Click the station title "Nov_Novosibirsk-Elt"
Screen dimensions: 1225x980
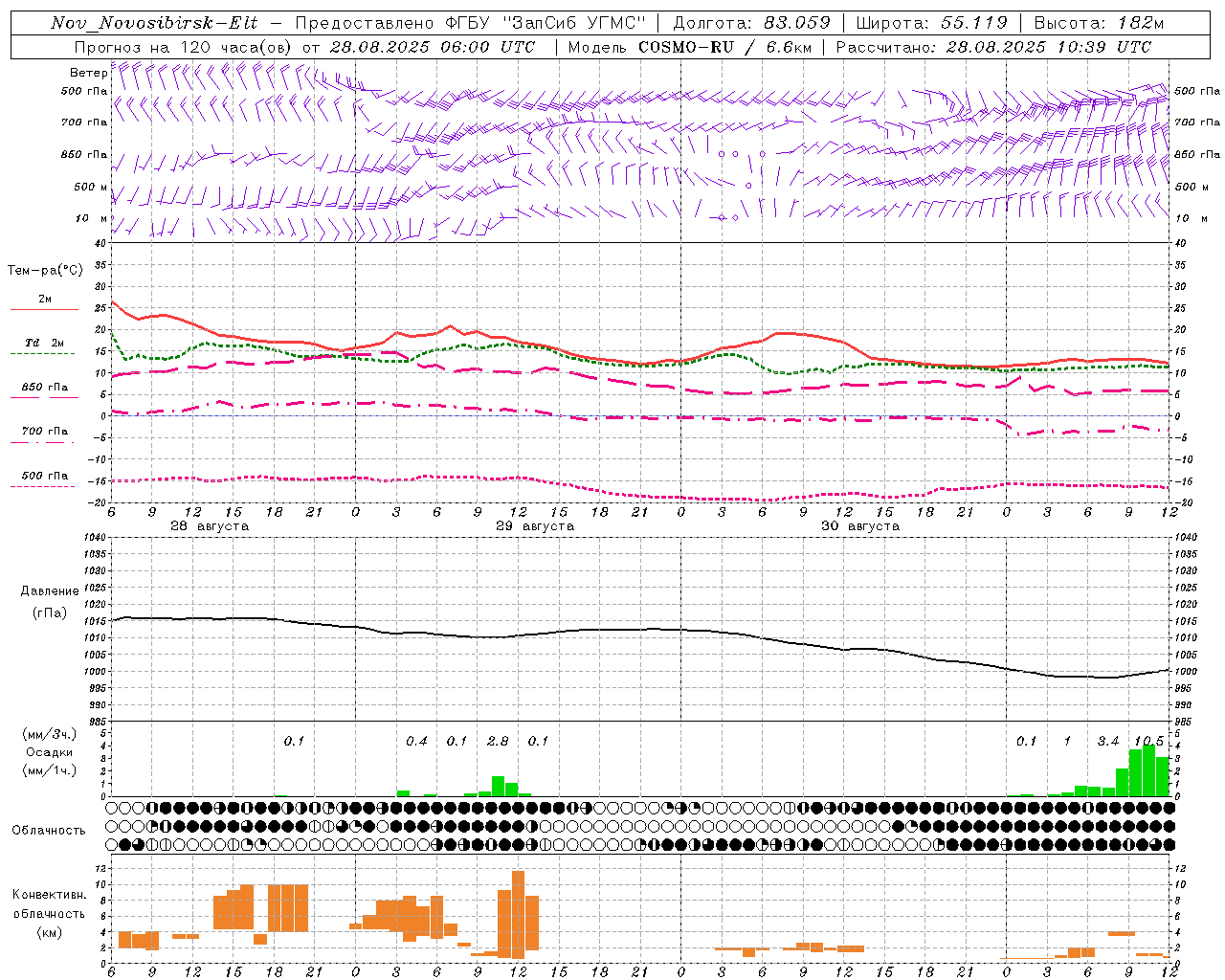153,23
